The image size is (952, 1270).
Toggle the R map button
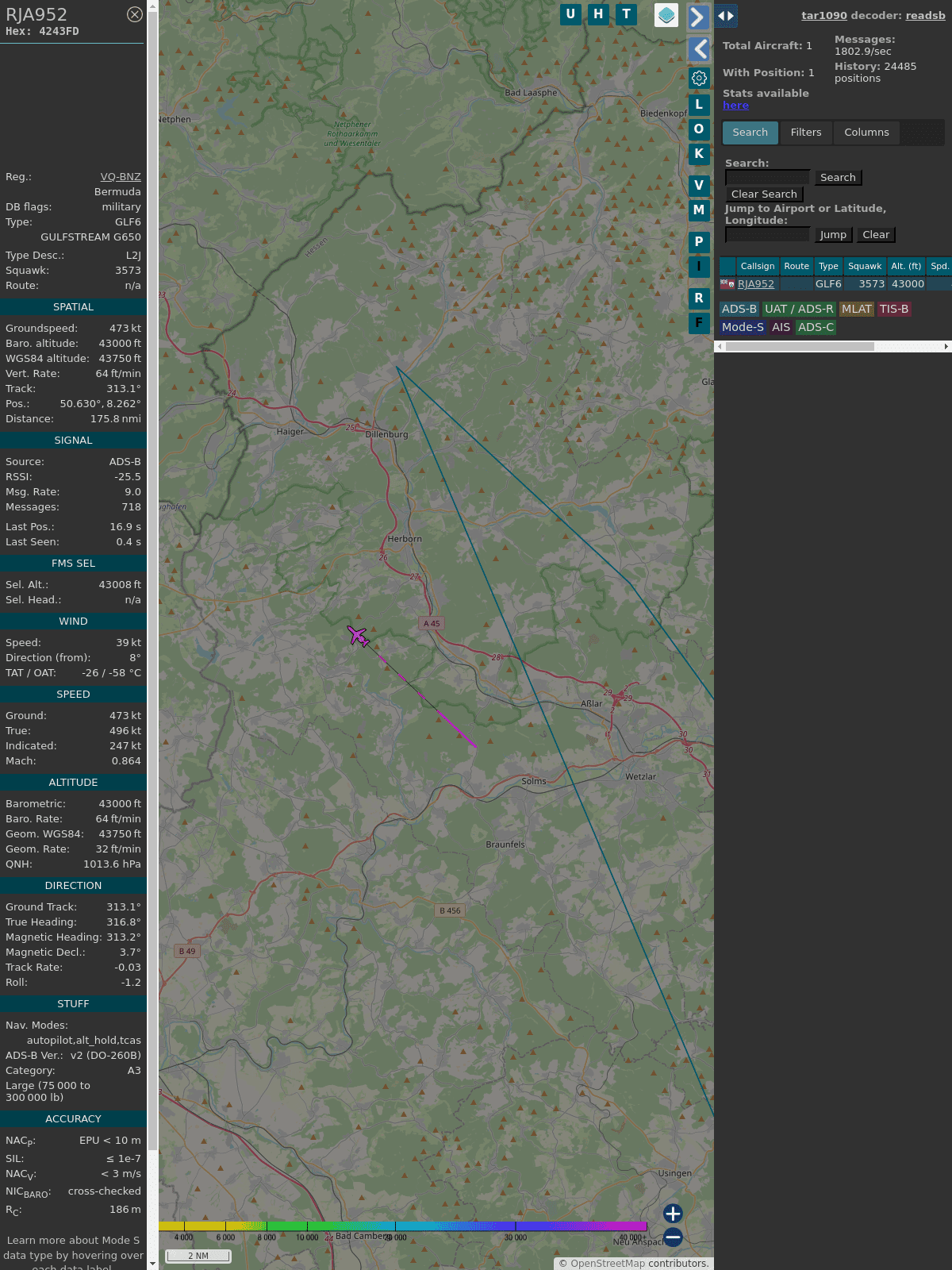click(x=699, y=298)
